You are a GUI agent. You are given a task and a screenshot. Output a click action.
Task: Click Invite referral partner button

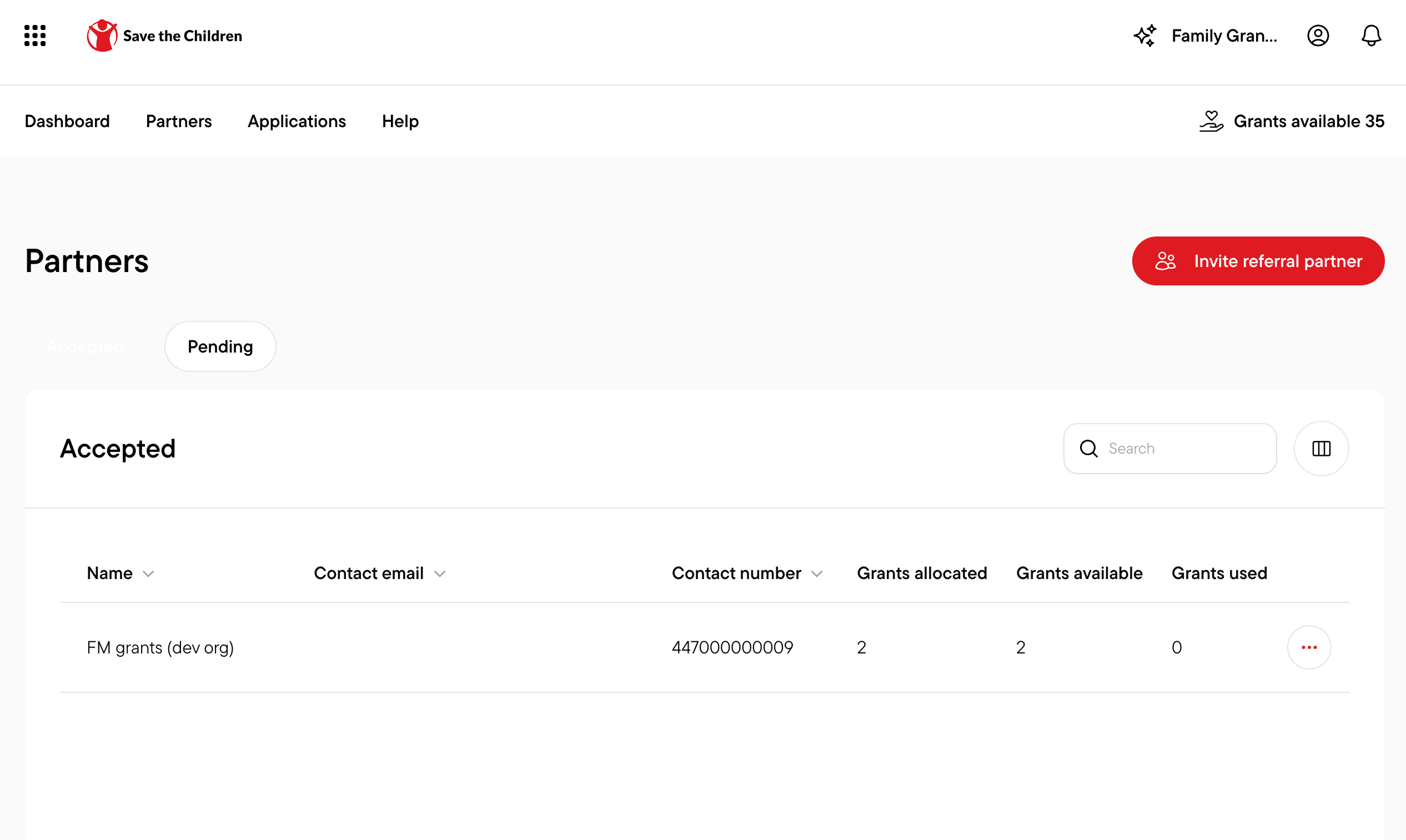pyautogui.click(x=1258, y=261)
